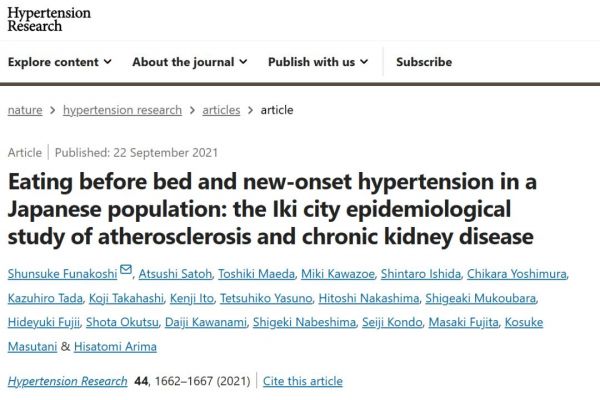Follow the hypertension research breadcrumb link
Image resolution: width=600 pixels, height=400 pixels.
point(122,110)
